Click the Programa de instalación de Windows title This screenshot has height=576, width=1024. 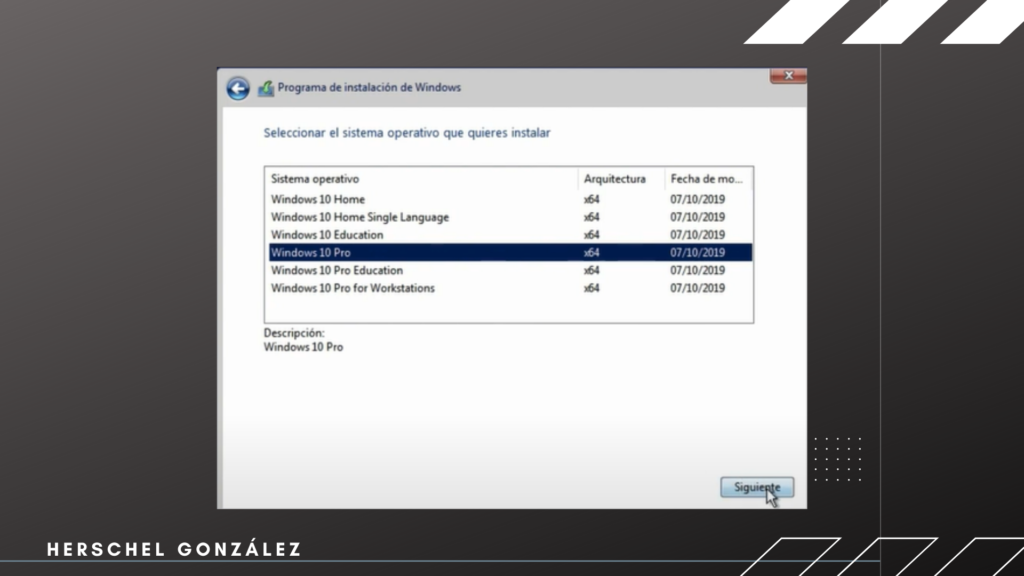369,88
